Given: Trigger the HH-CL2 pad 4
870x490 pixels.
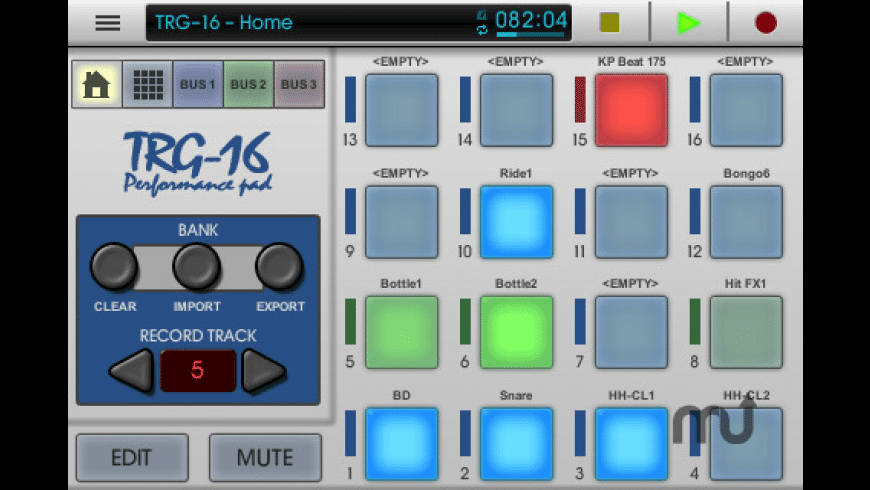Looking at the screenshot, I should click(746, 444).
